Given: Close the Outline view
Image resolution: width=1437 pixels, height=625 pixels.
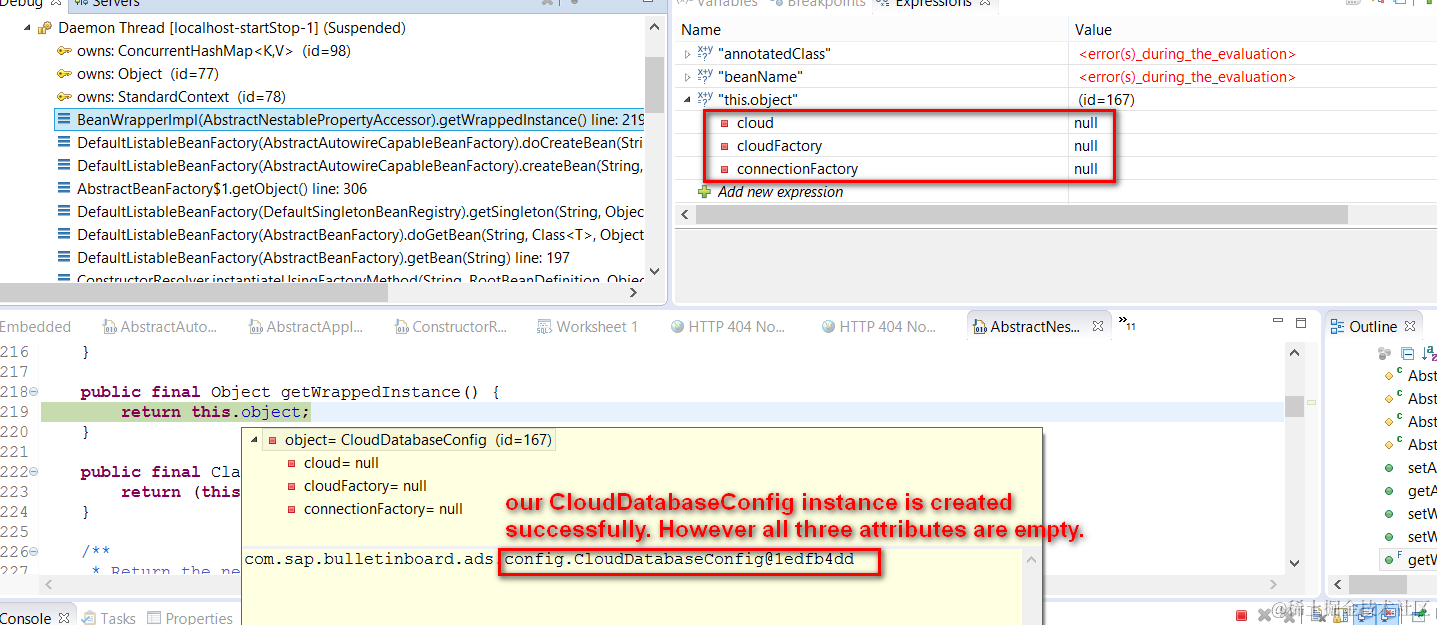Looking at the screenshot, I should point(1411,326).
